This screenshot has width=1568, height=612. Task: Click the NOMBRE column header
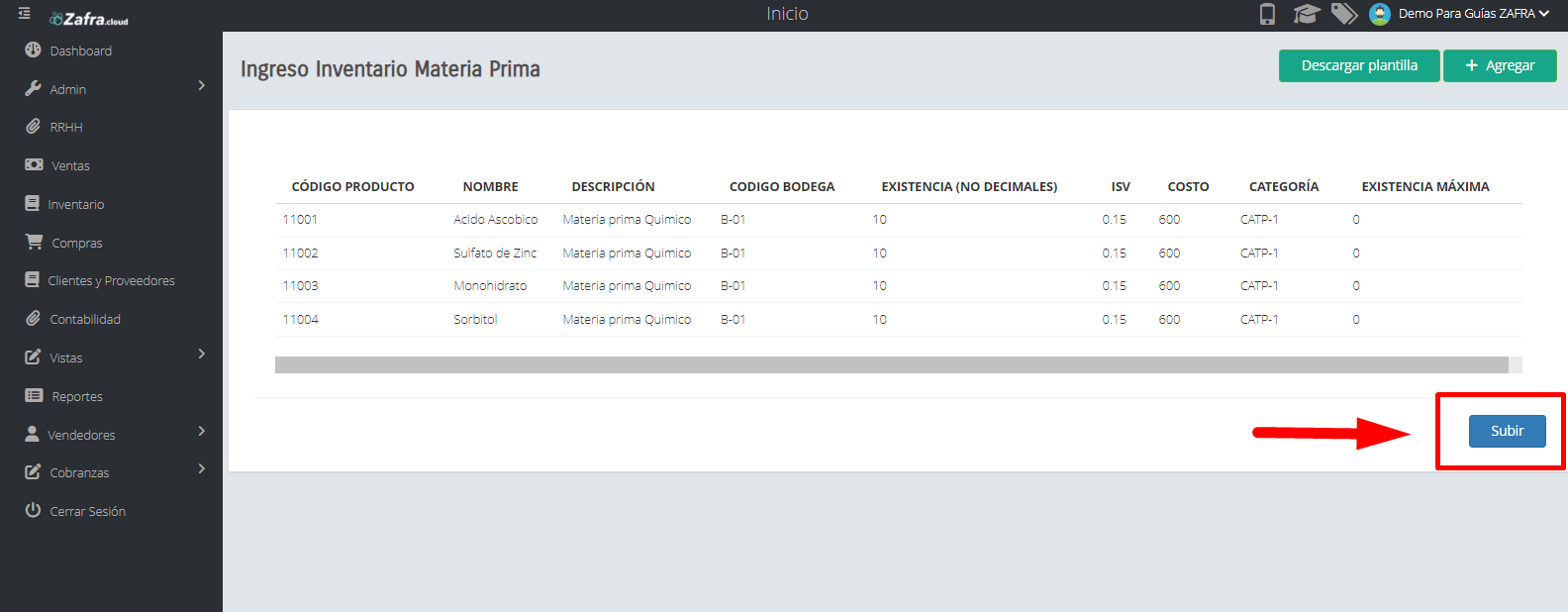(490, 186)
